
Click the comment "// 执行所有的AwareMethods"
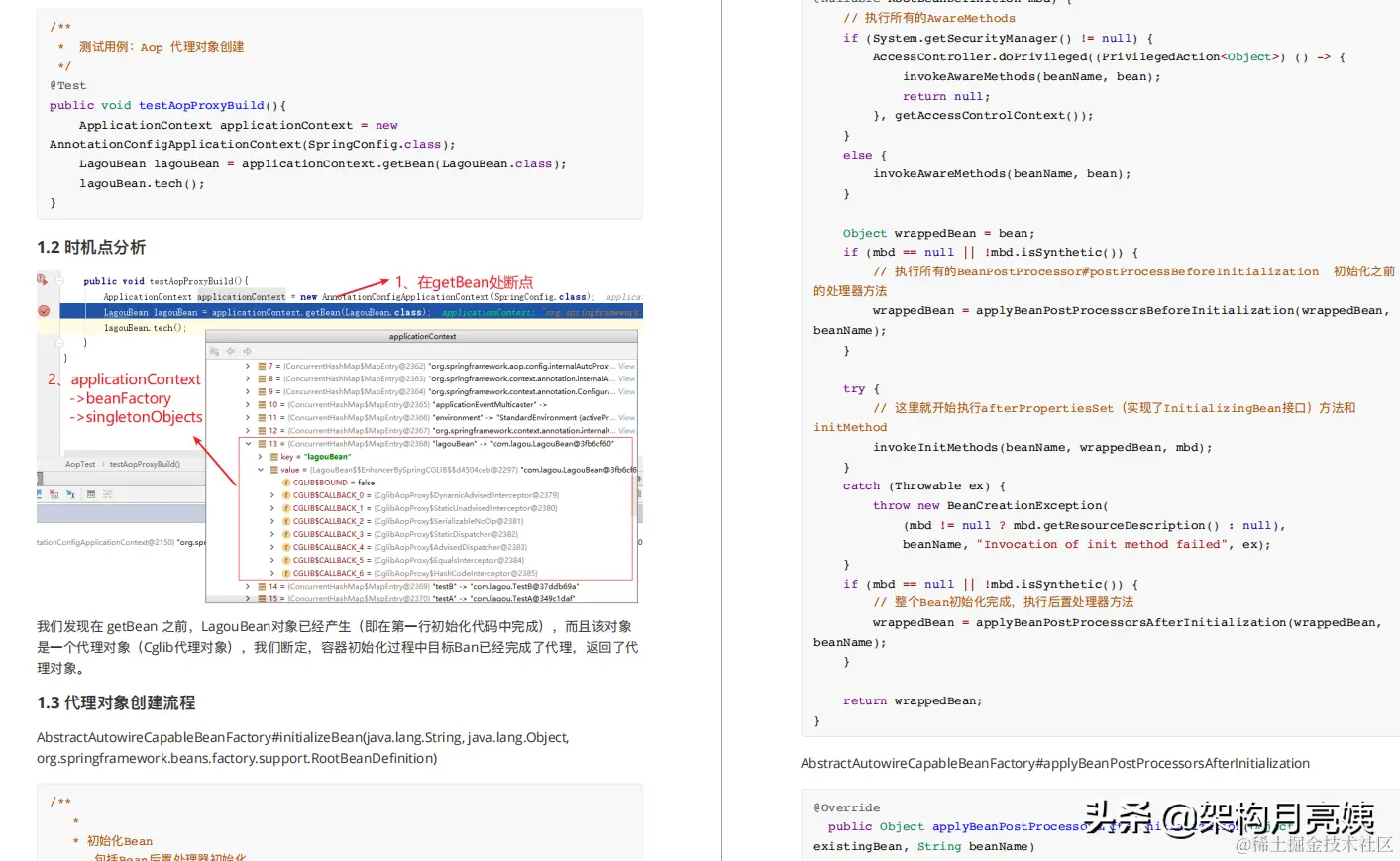929,18
